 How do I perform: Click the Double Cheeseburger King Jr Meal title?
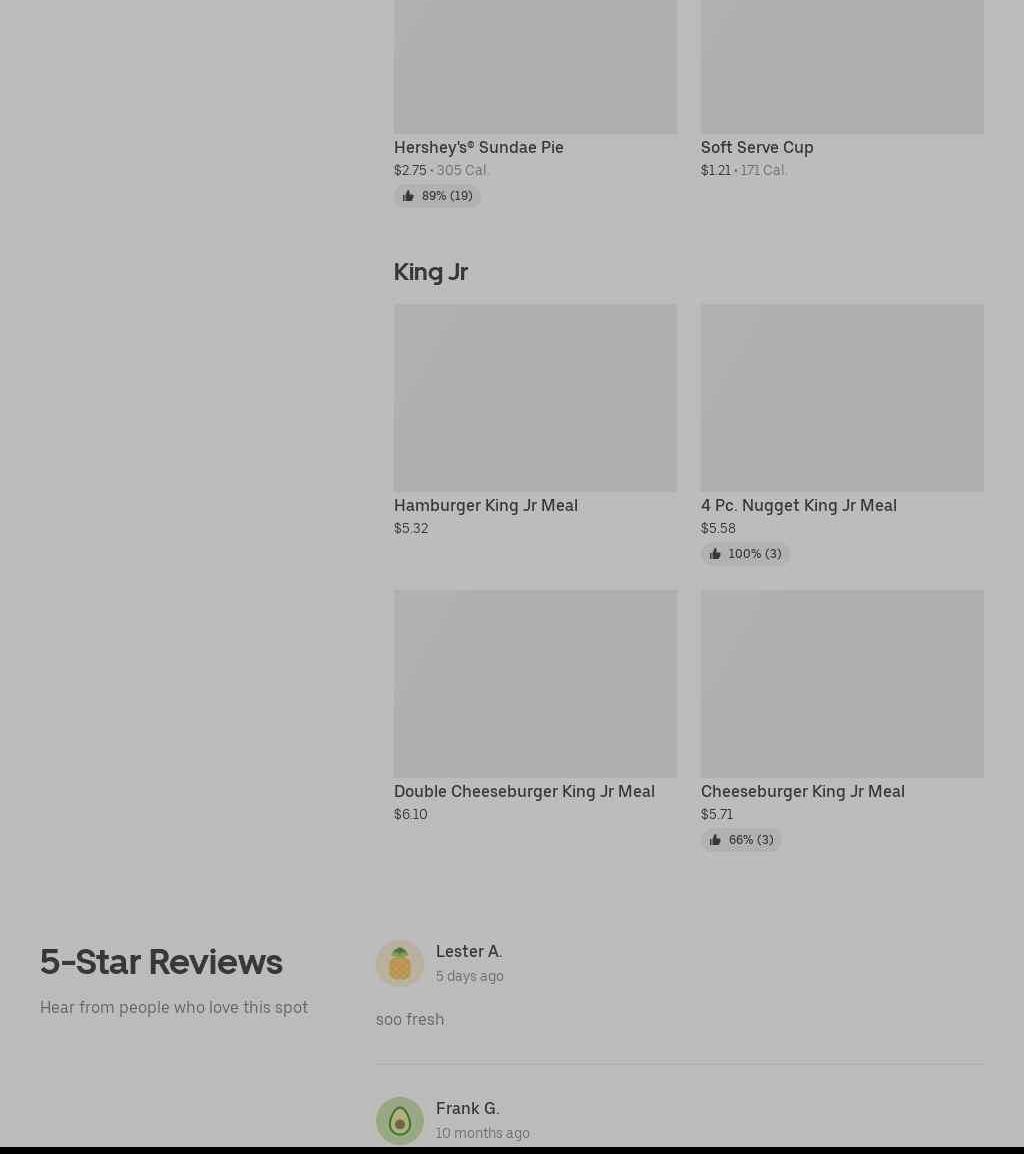click(524, 791)
